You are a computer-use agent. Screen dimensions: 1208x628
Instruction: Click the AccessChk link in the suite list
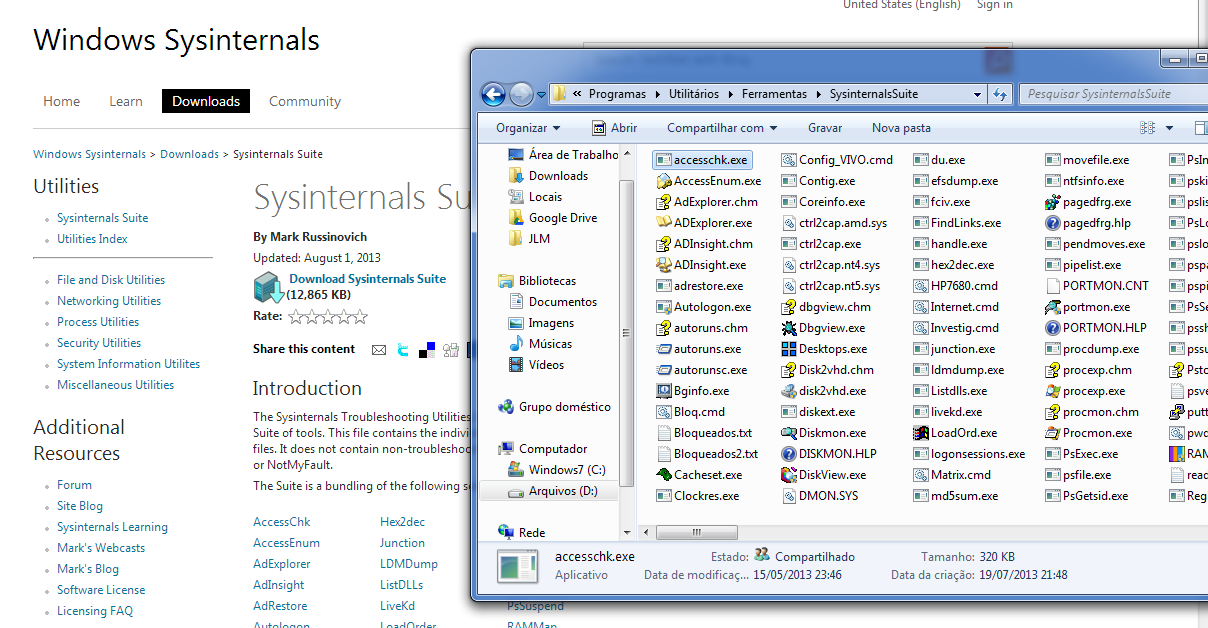282,522
